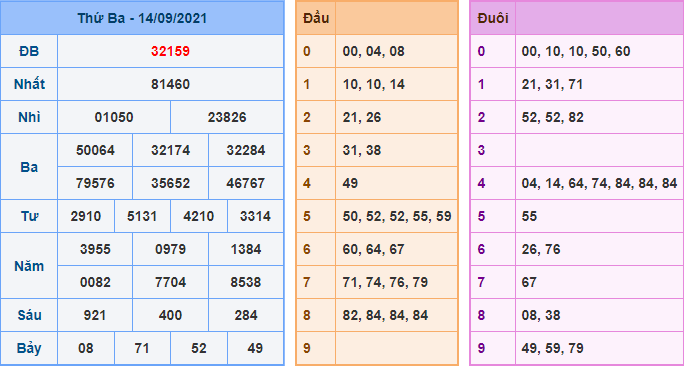Click the 'Bảy' row label
This screenshot has height=366, width=684.
[x=29, y=349]
